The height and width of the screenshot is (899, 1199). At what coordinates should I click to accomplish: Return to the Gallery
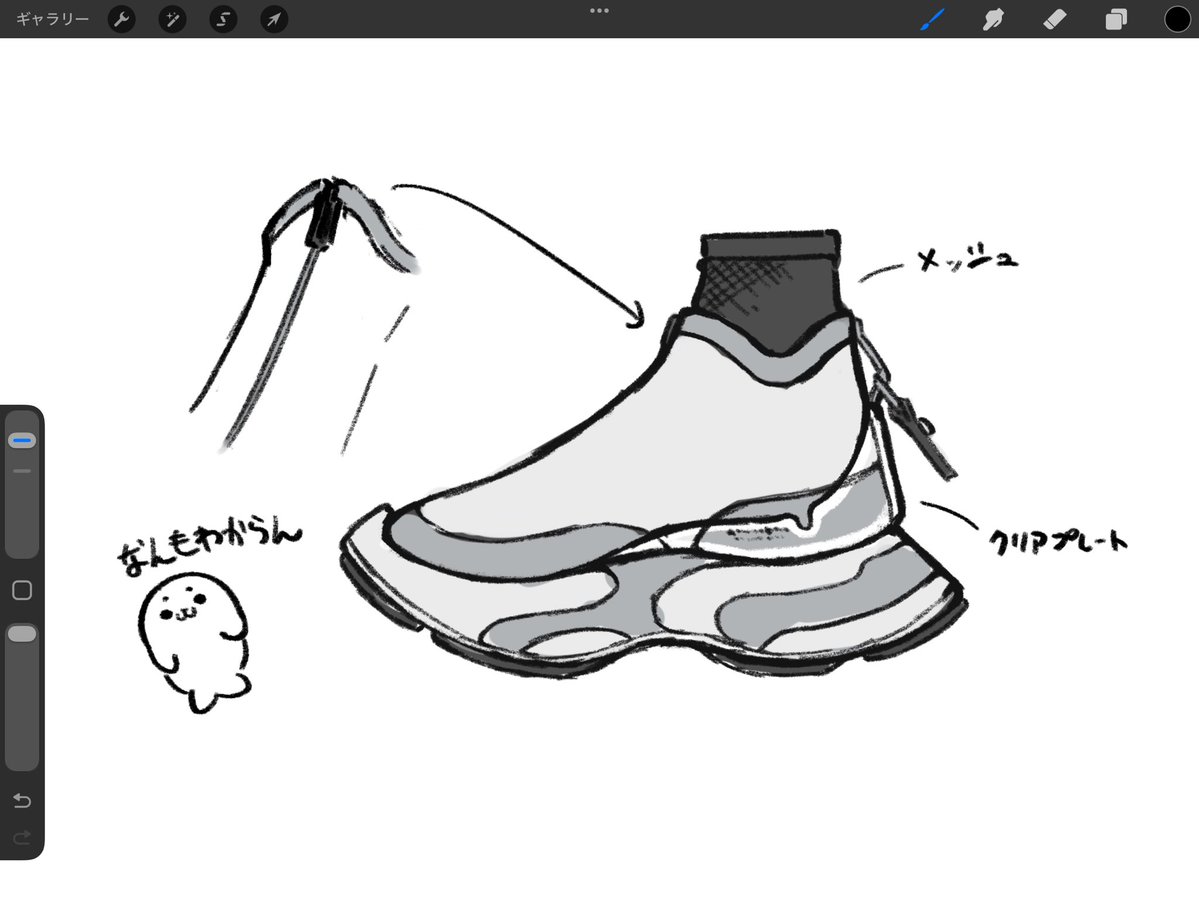(52, 19)
